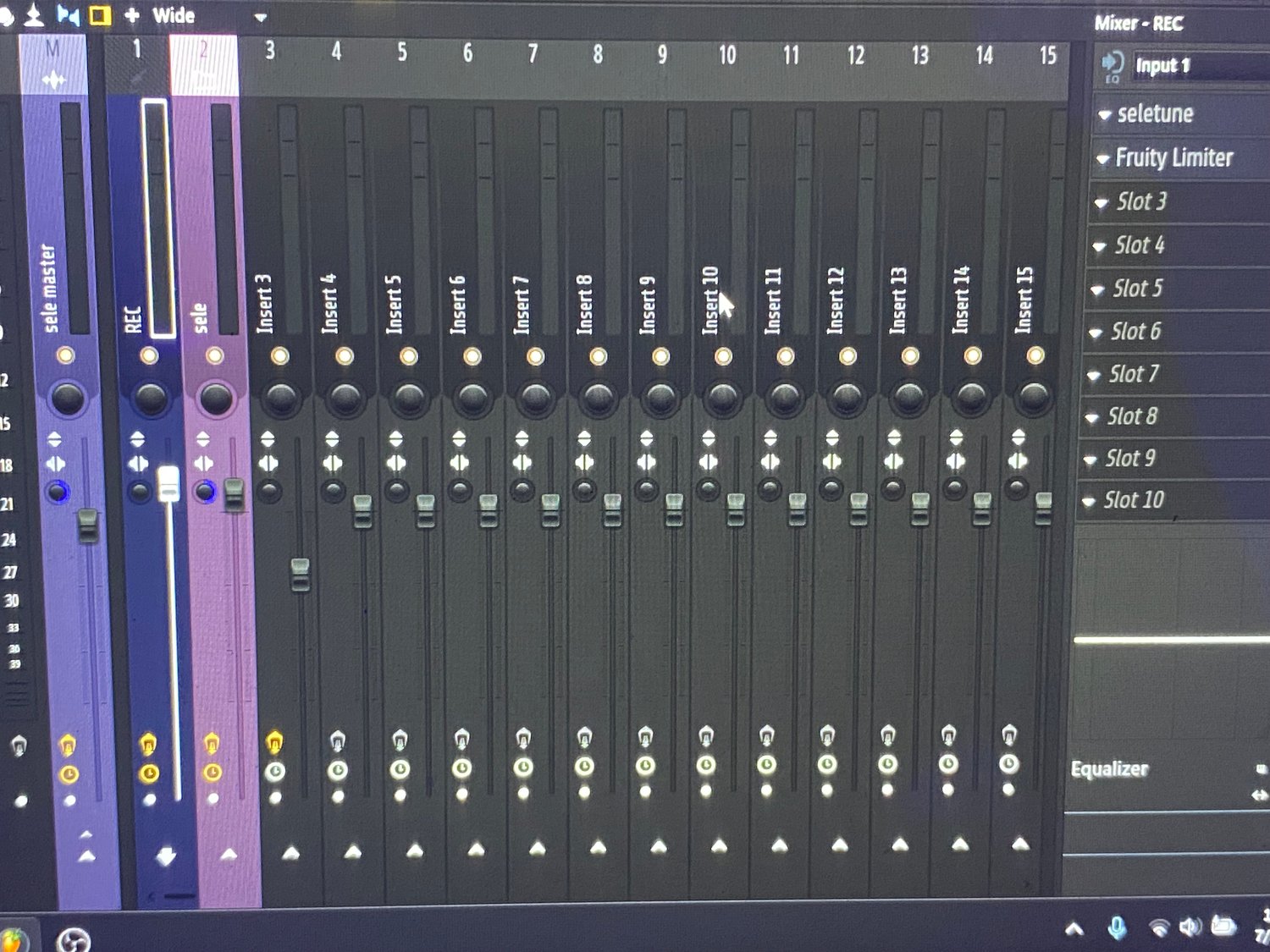The image size is (1270, 952).
Task: Click the REC track volume fader
Action: [x=168, y=483]
